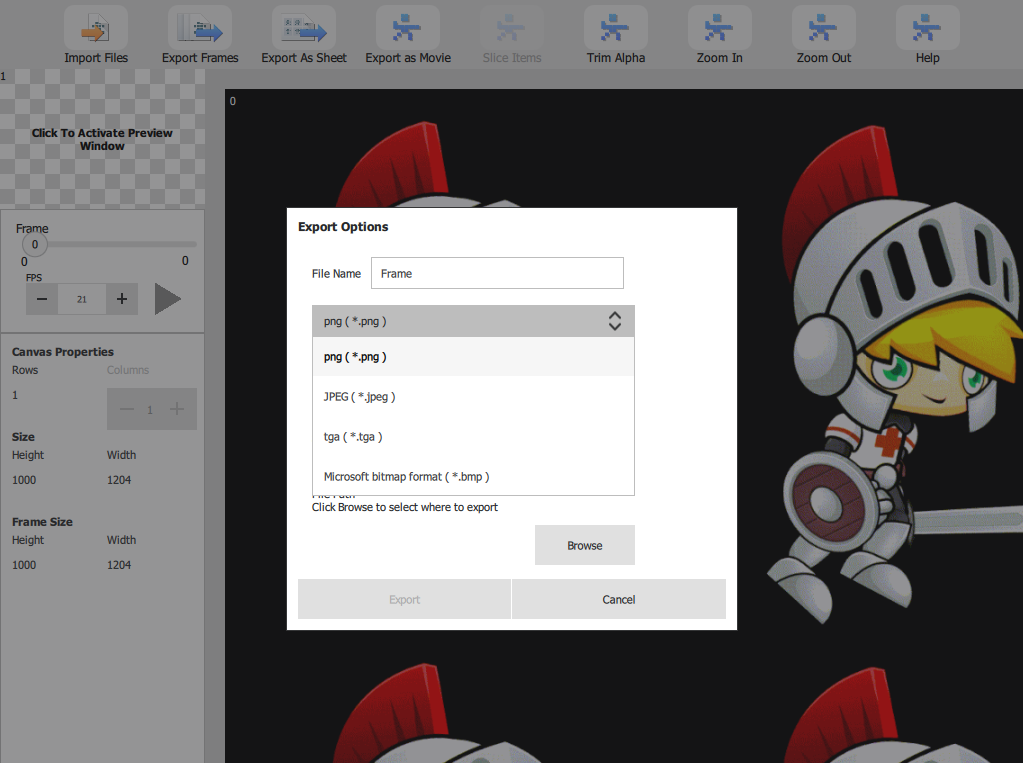Click the Columns value field showing 1

click(150, 409)
